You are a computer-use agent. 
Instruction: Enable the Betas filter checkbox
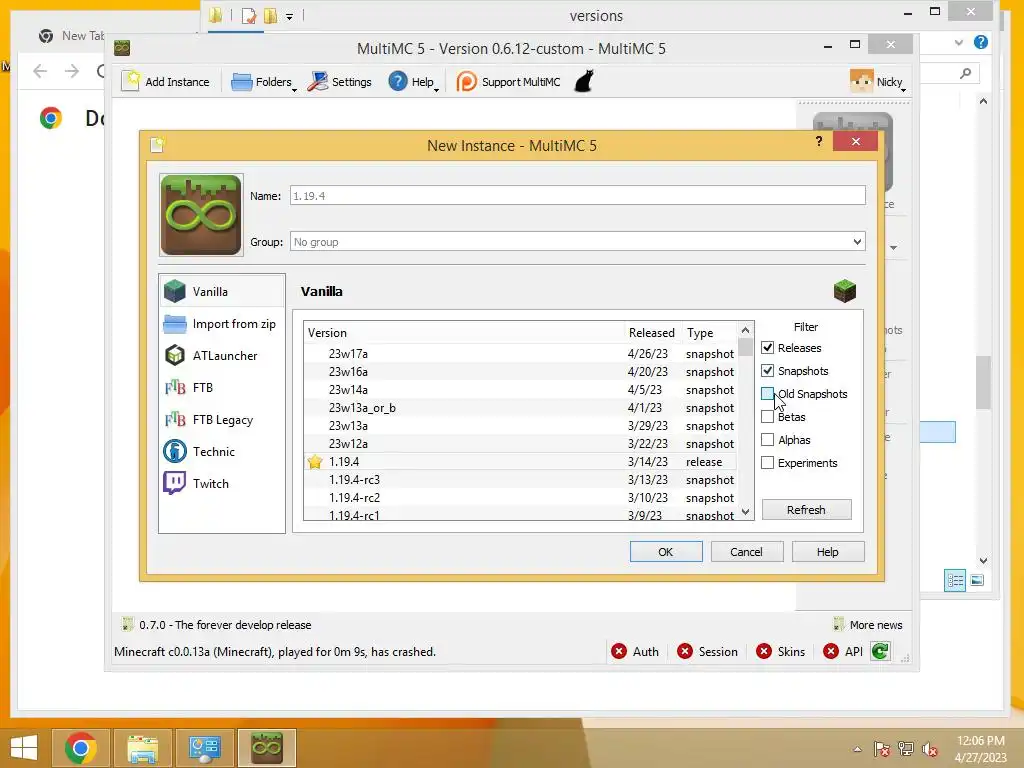tap(767, 417)
